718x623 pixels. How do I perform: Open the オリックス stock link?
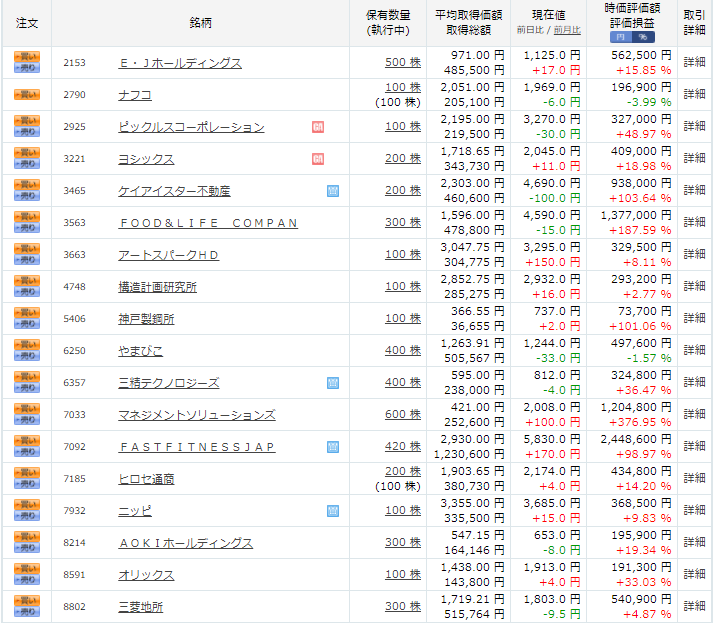tap(146, 575)
